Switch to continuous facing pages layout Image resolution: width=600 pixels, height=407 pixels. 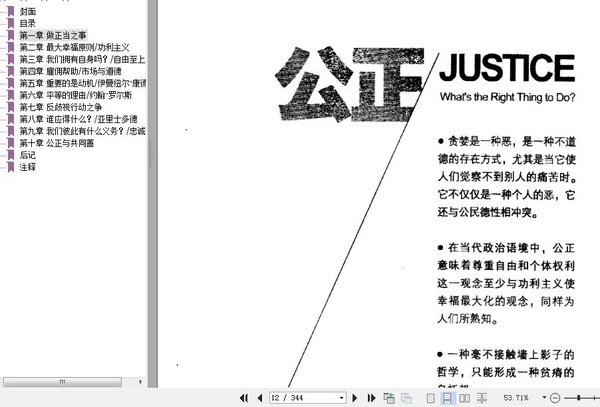[482, 398]
